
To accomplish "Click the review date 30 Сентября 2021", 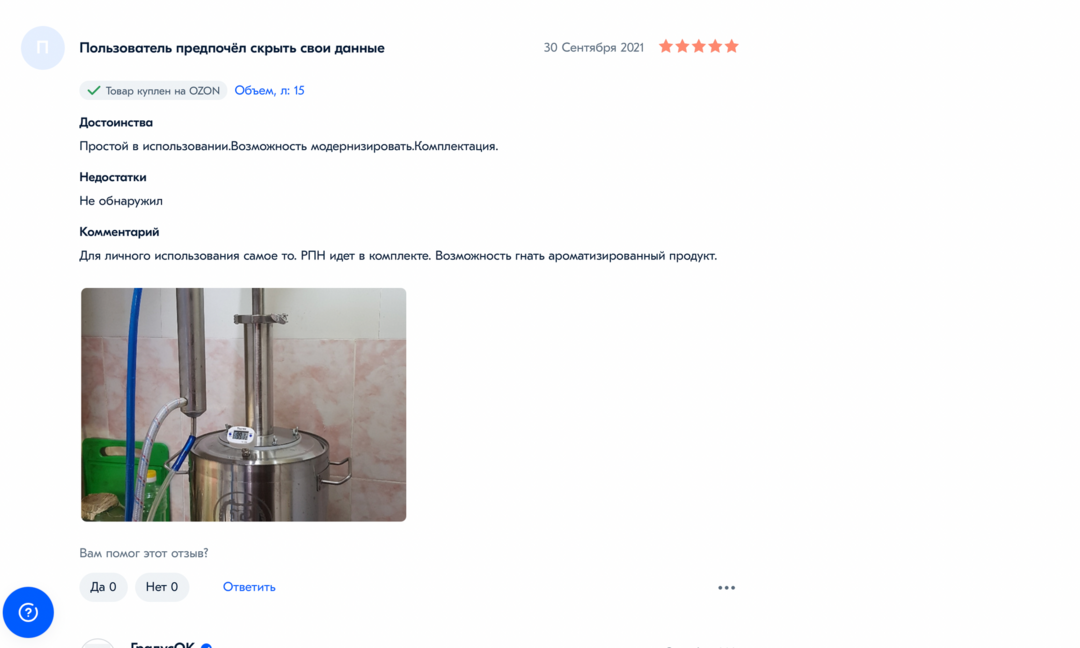I will click(594, 47).
